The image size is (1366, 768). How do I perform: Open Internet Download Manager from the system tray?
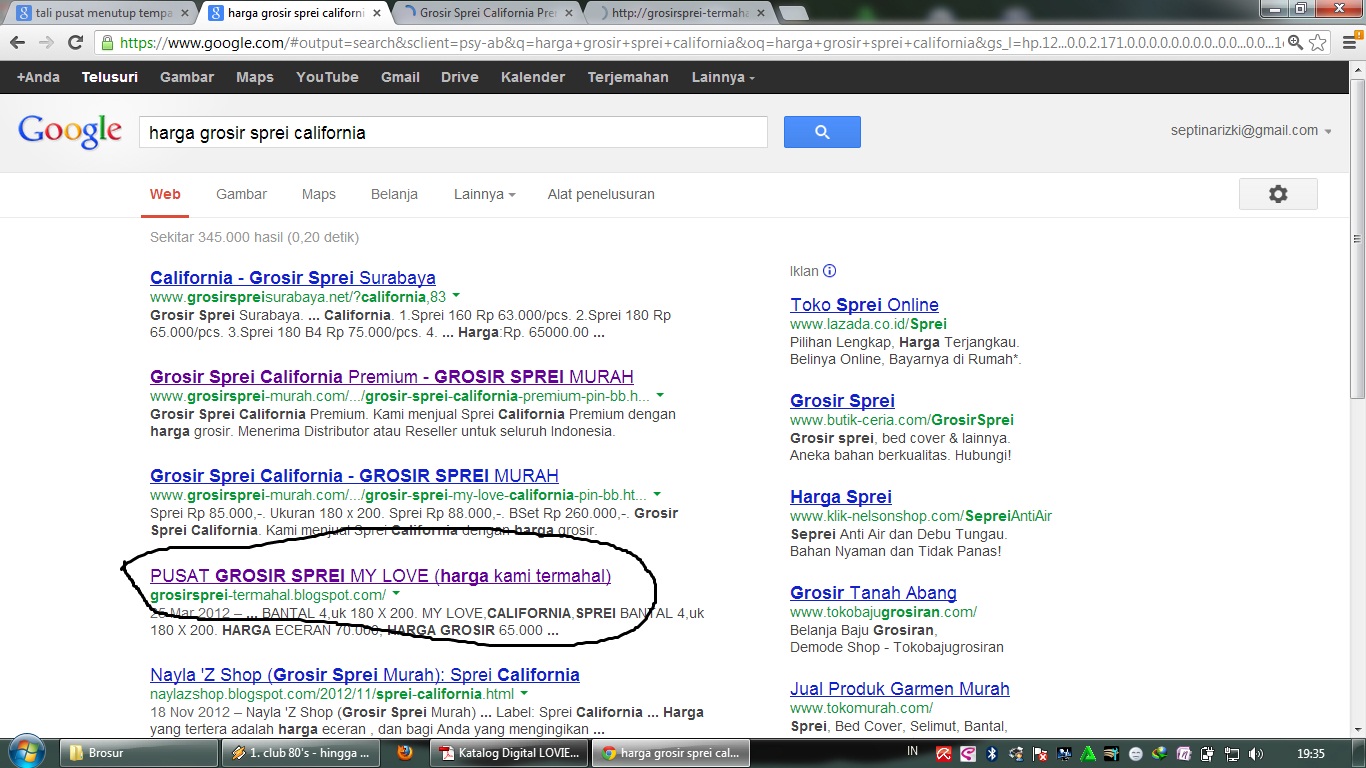1159,755
